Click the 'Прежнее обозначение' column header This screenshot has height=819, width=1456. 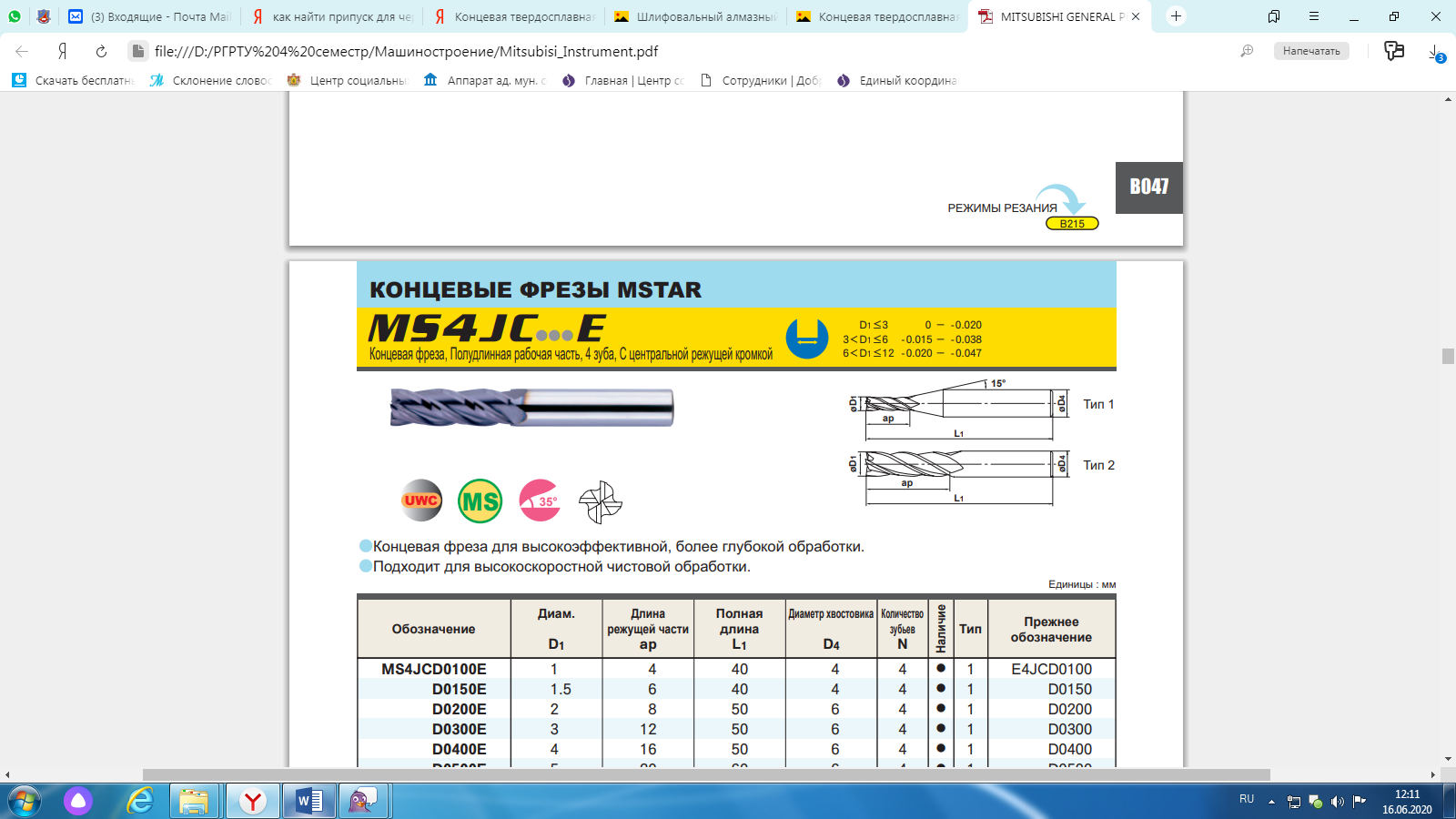click(x=1051, y=629)
